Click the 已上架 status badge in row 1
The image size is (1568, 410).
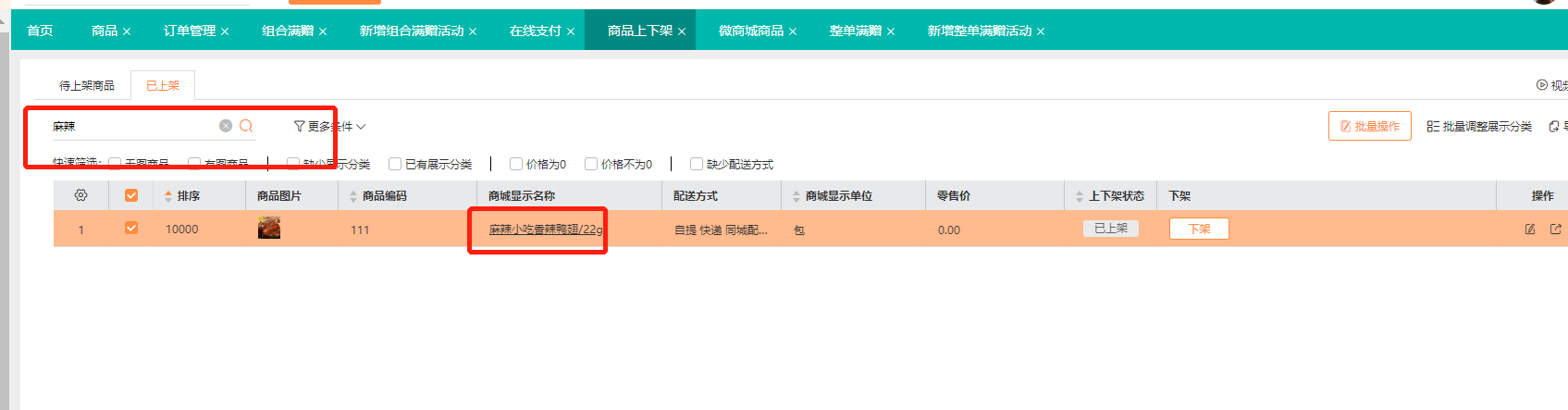[1111, 229]
